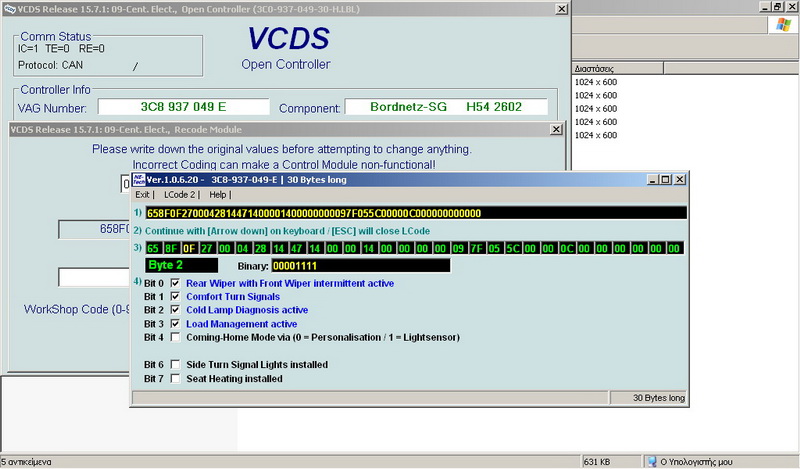This screenshot has height=469, width=800.
Task: Close the Explorer window at top right
Action: (792, 7)
